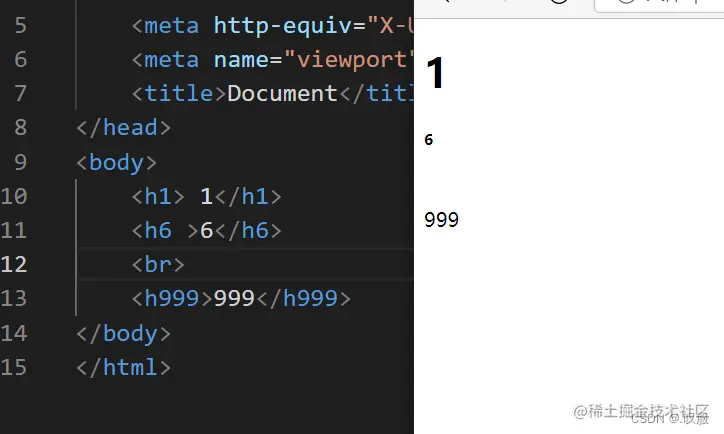Click the closing head tag

click(x=123, y=128)
